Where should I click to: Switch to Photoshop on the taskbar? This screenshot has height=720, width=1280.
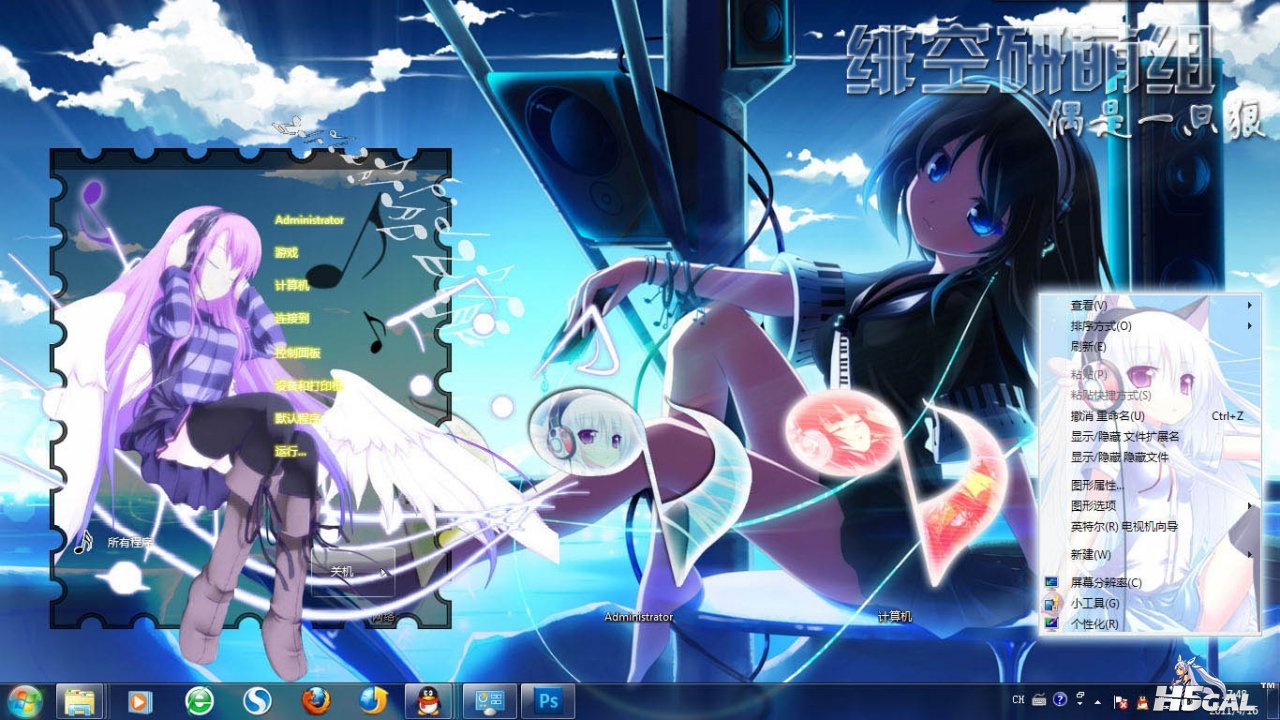pyautogui.click(x=548, y=701)
